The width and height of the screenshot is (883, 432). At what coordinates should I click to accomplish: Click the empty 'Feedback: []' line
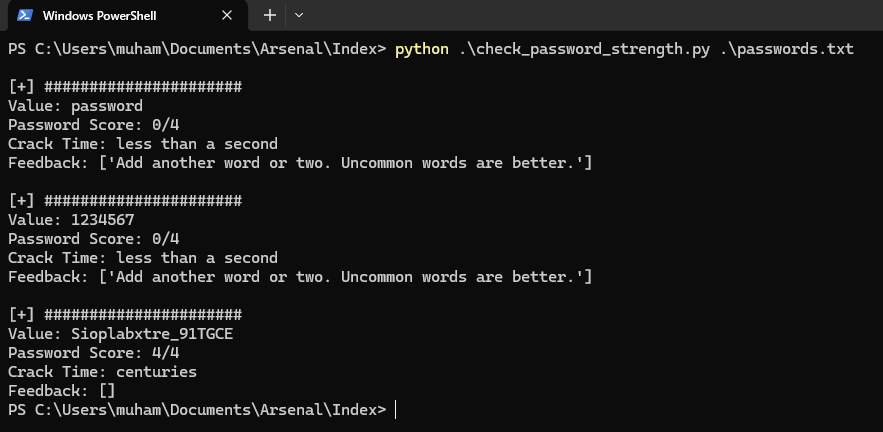62,391
